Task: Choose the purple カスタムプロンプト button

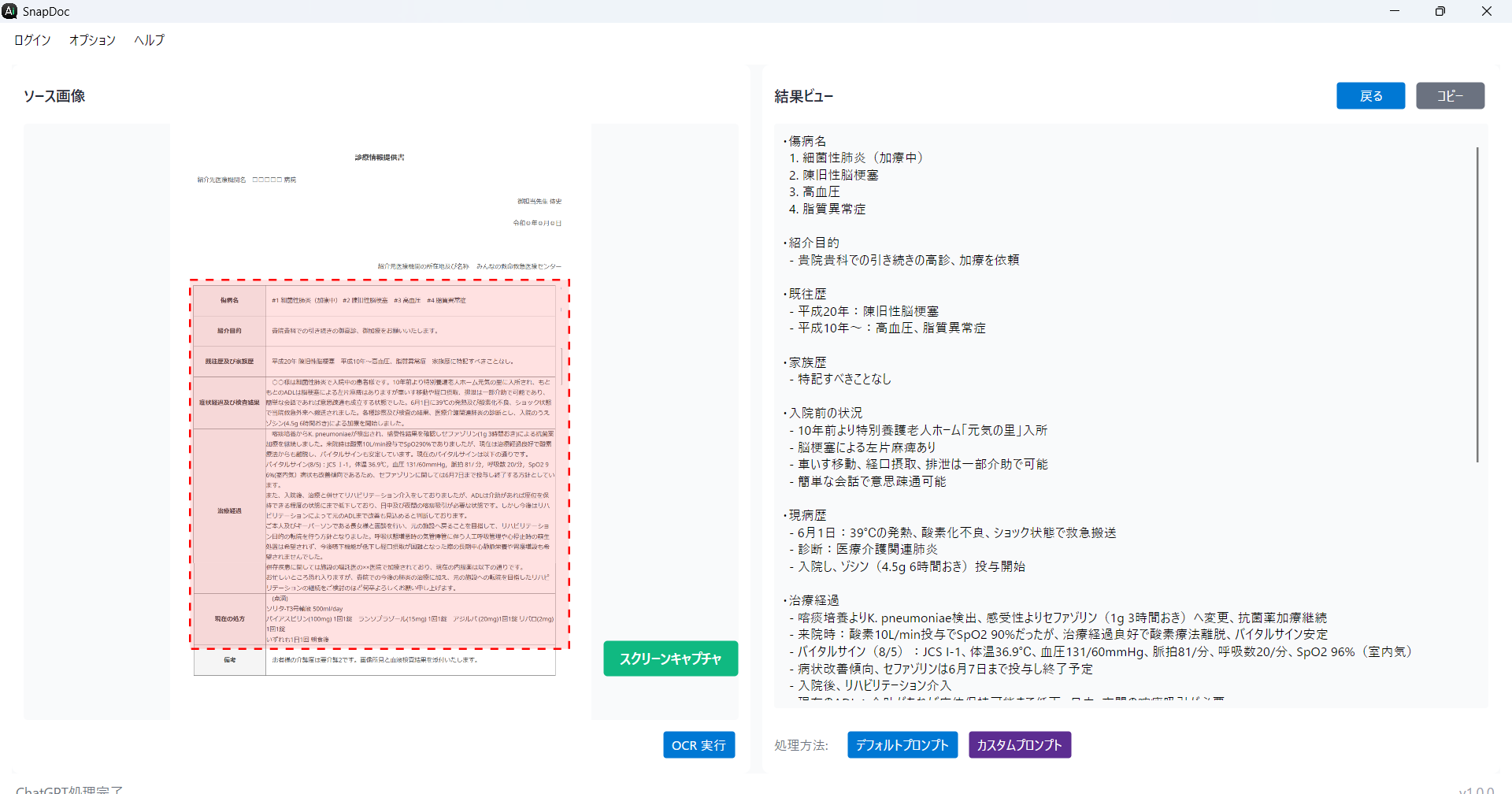Action: [x=1019, y=745]
